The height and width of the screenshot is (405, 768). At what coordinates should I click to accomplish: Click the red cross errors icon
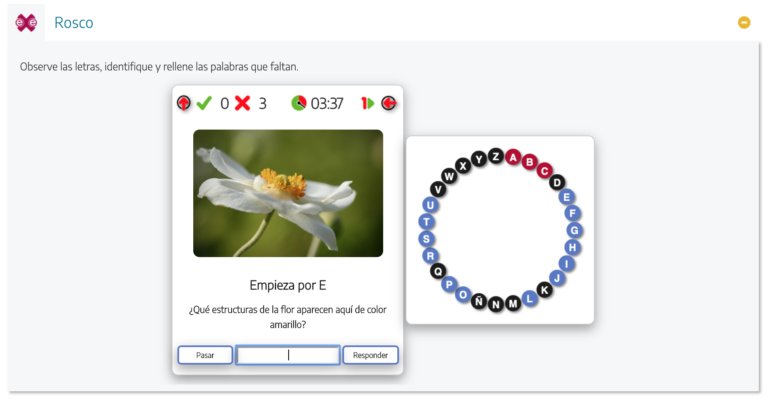click(x=242, y=103)
